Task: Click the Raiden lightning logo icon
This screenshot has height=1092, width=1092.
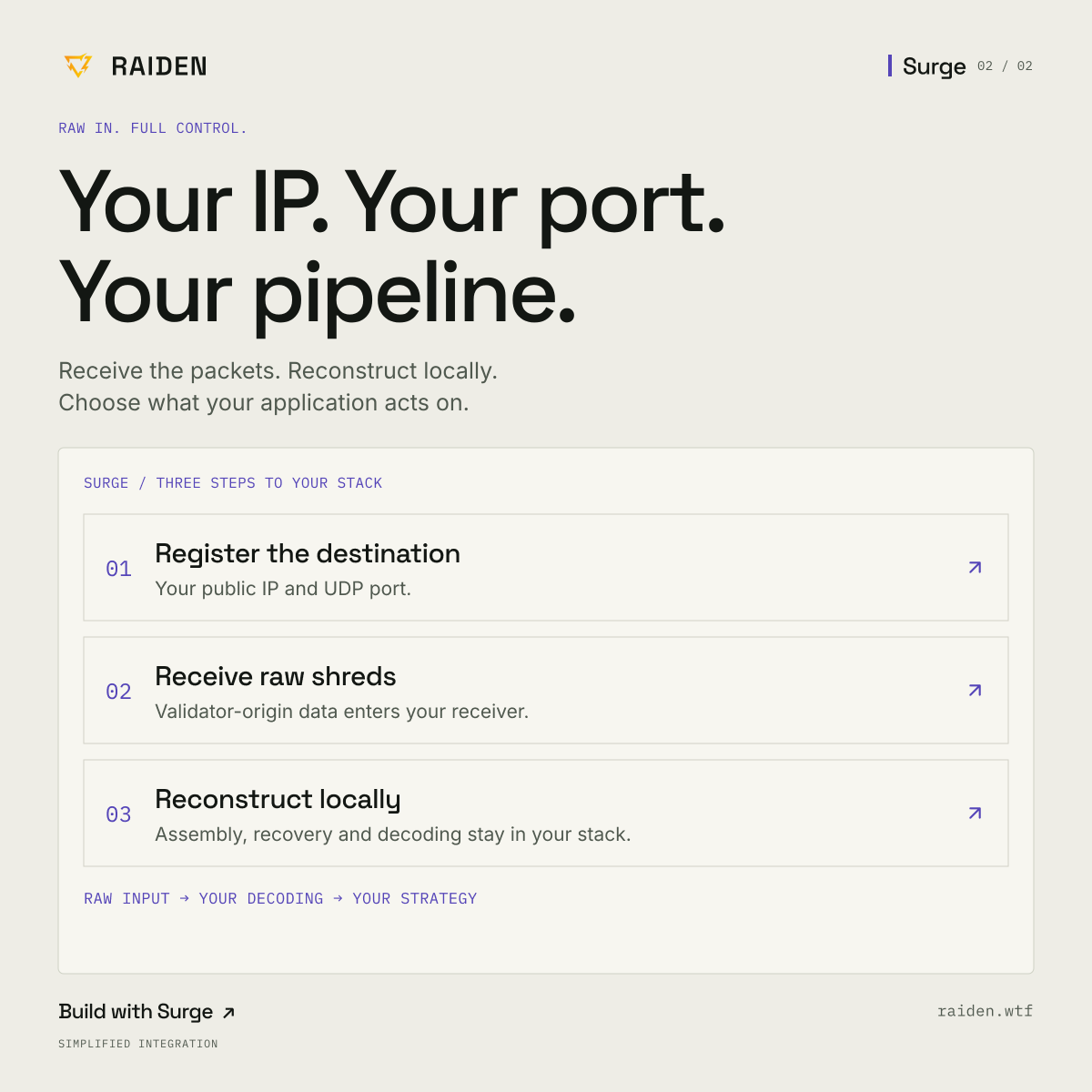Action: click(78, 66)
